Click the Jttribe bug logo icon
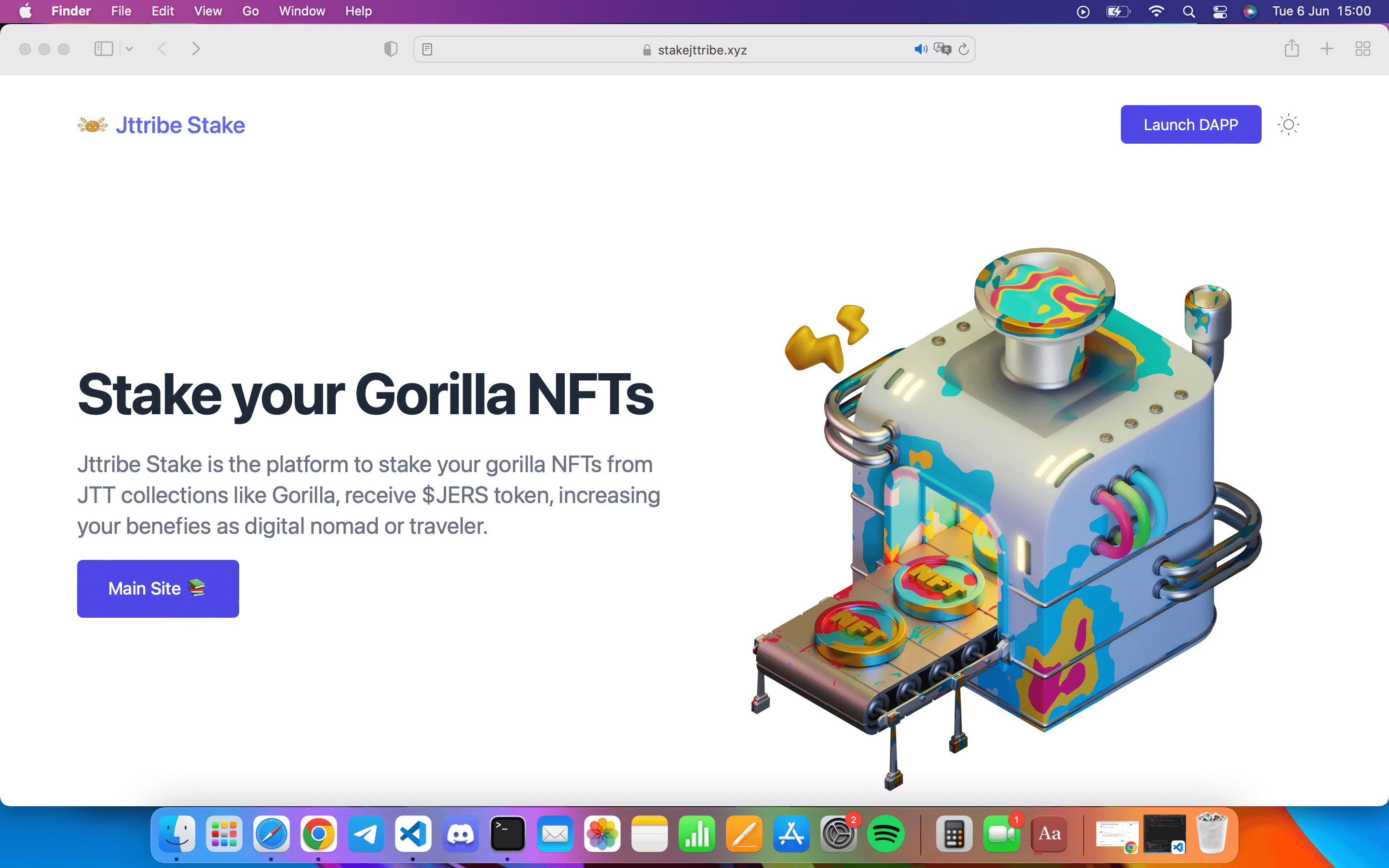This screenshot has width=1389, height=868. [93, 124]
